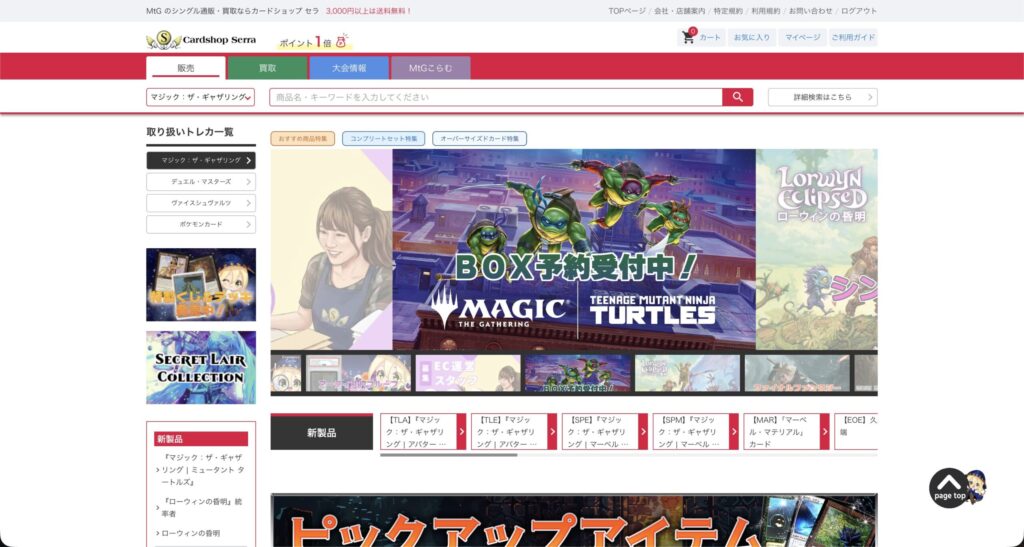The height and width of the screenshot is (547, 1024).
Task: Click the 詳細検索はこちら button
Action: point(822,97)
